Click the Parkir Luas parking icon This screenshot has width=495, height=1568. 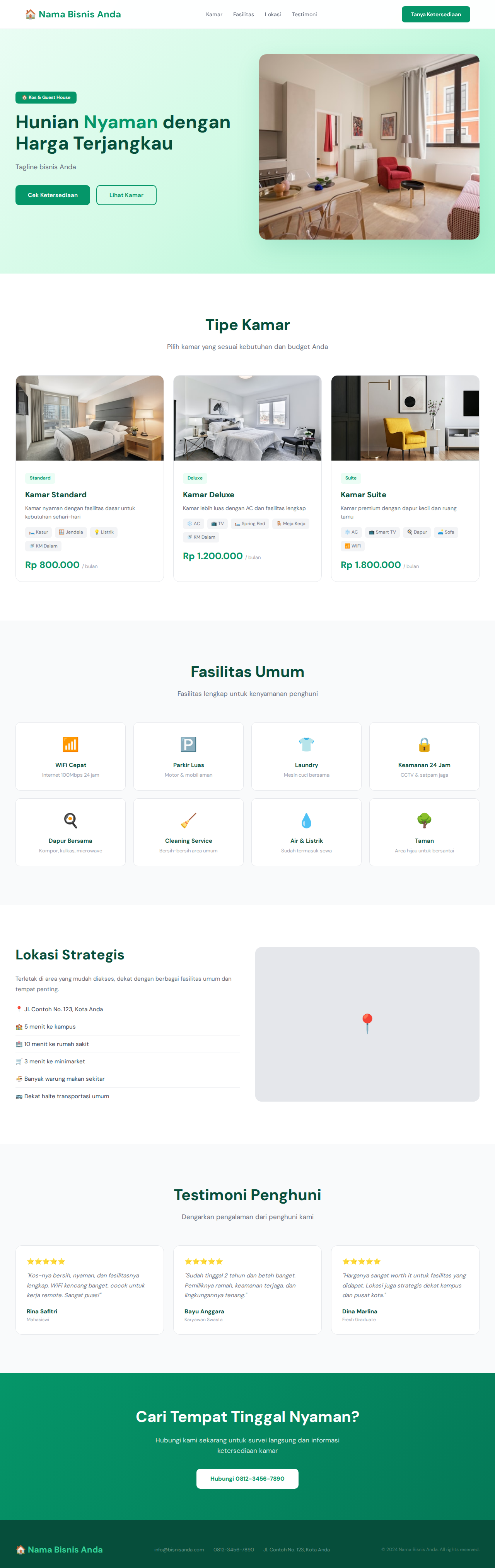tap(188, 745)
